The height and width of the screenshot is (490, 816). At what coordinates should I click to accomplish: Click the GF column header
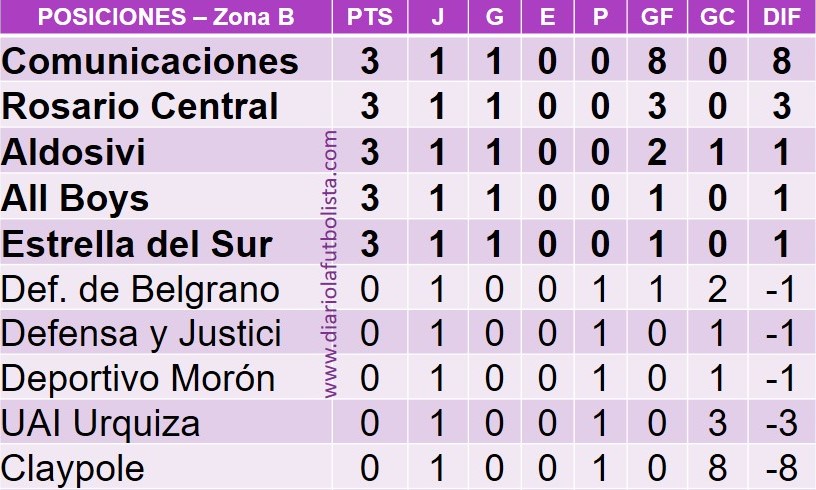(x=657, y=18)
